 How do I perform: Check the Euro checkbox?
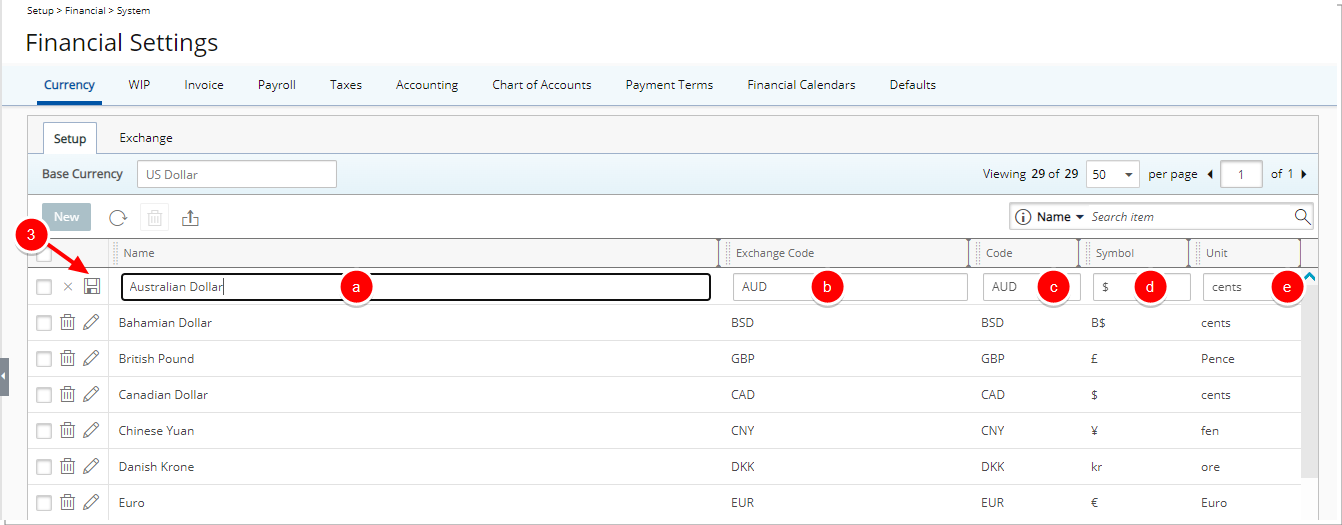click(x=44, y=503)
